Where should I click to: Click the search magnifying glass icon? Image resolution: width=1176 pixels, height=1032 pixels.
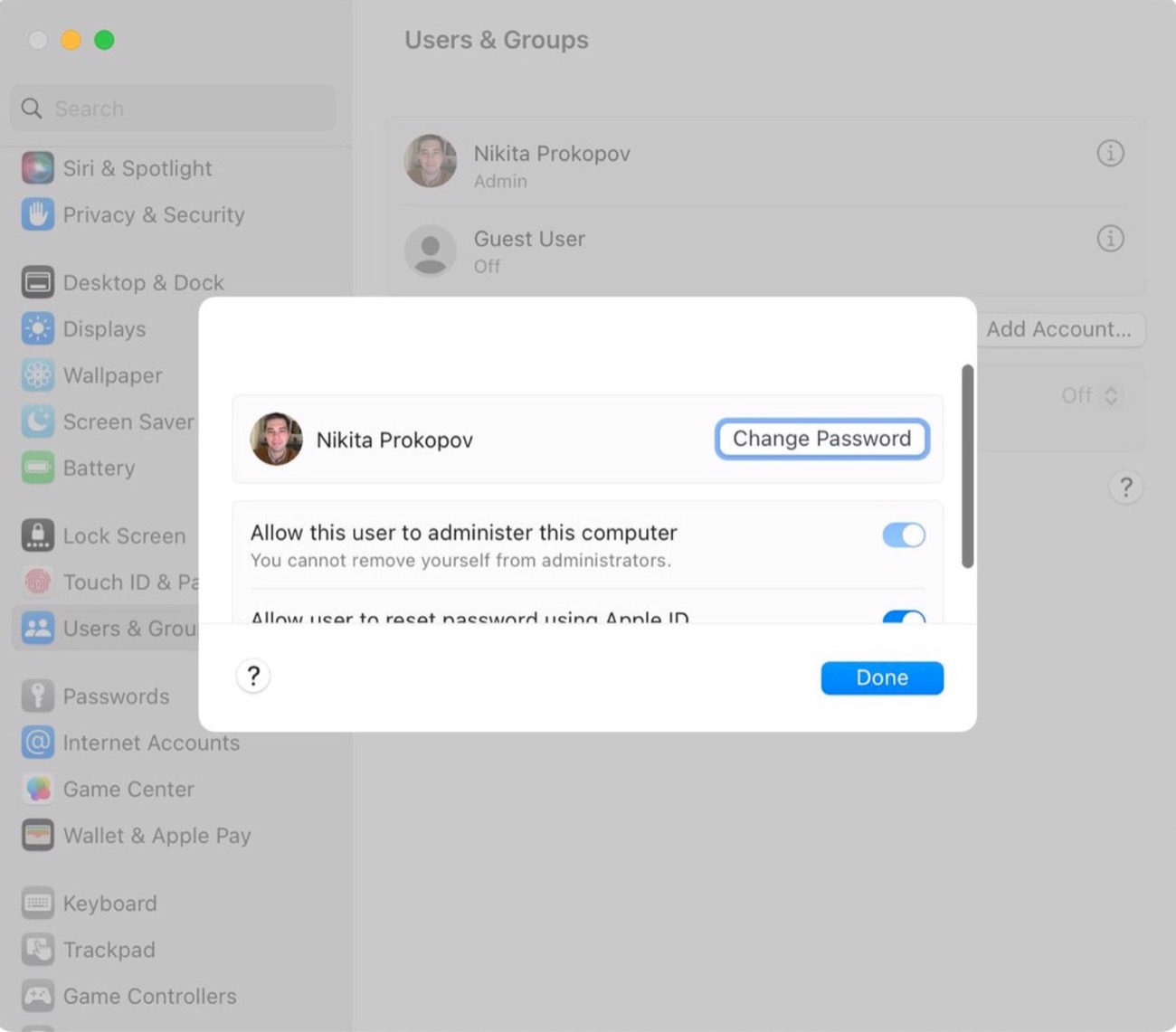(32, 109)
